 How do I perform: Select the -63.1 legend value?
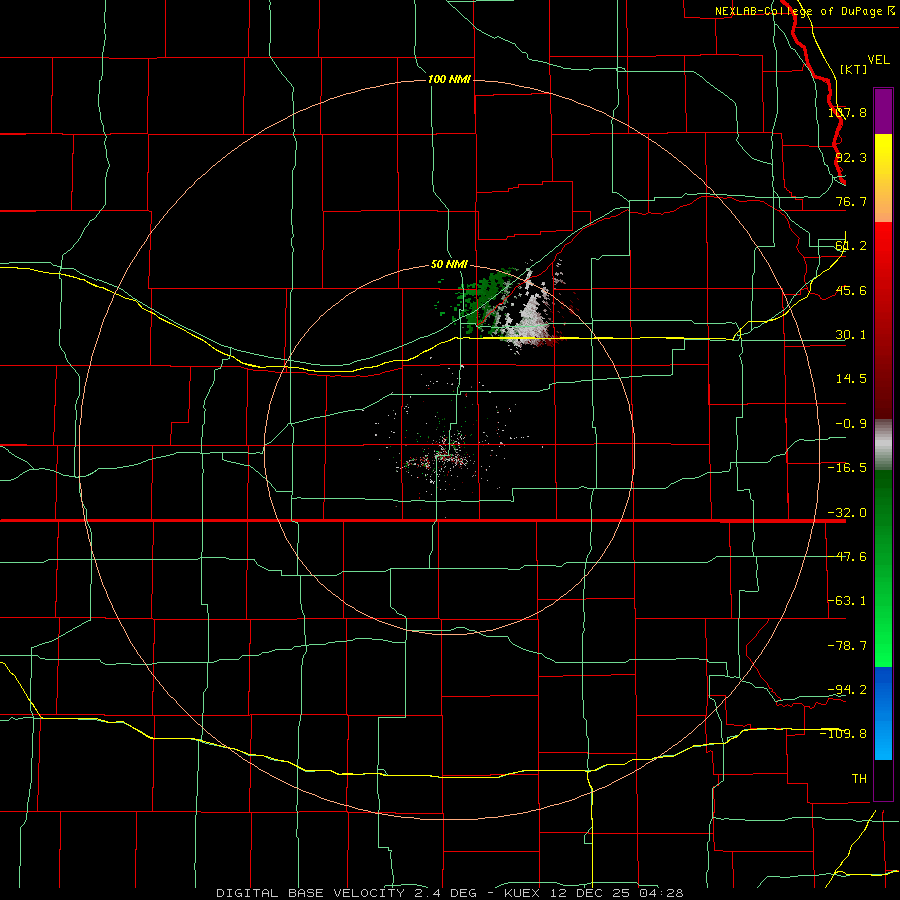[x=847, y=601]
